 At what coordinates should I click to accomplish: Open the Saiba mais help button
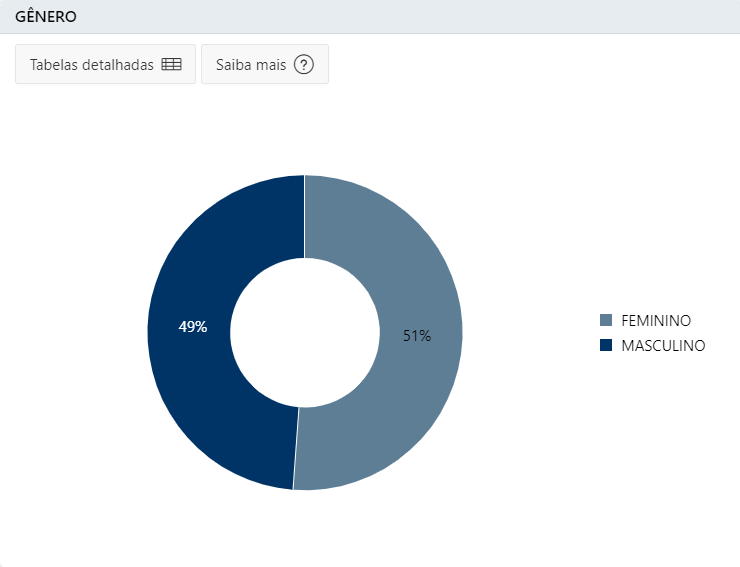click(265, 64)
